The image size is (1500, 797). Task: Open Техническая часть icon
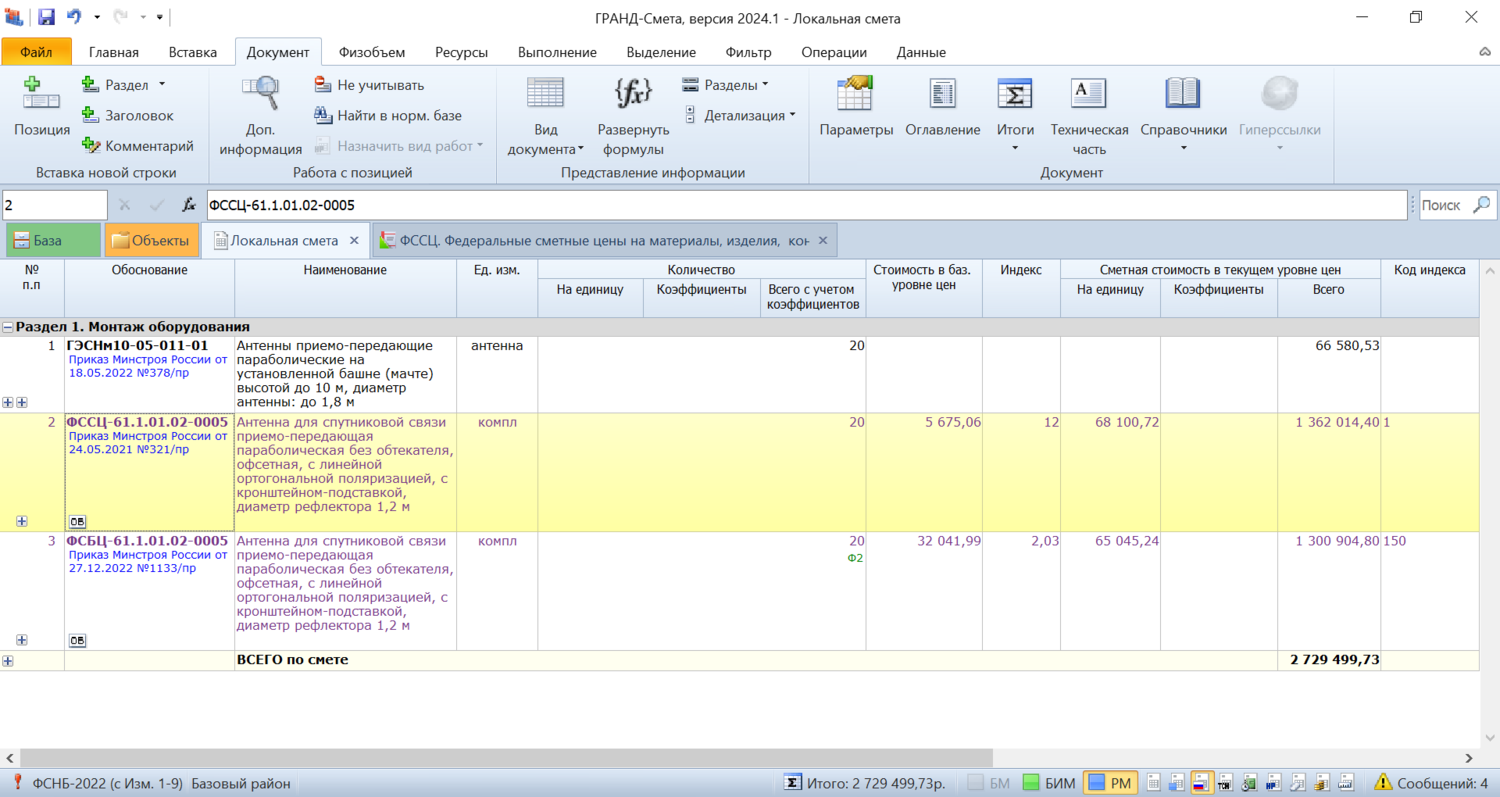1089,93
